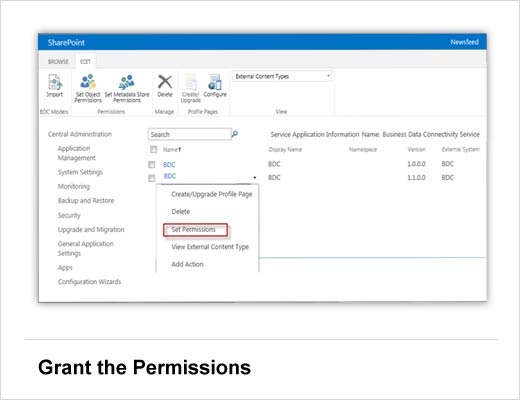Toggle the select-all checkbox beside Name
Screen dimensions: 520x400
pyautogui.click(x=153, y=149)
